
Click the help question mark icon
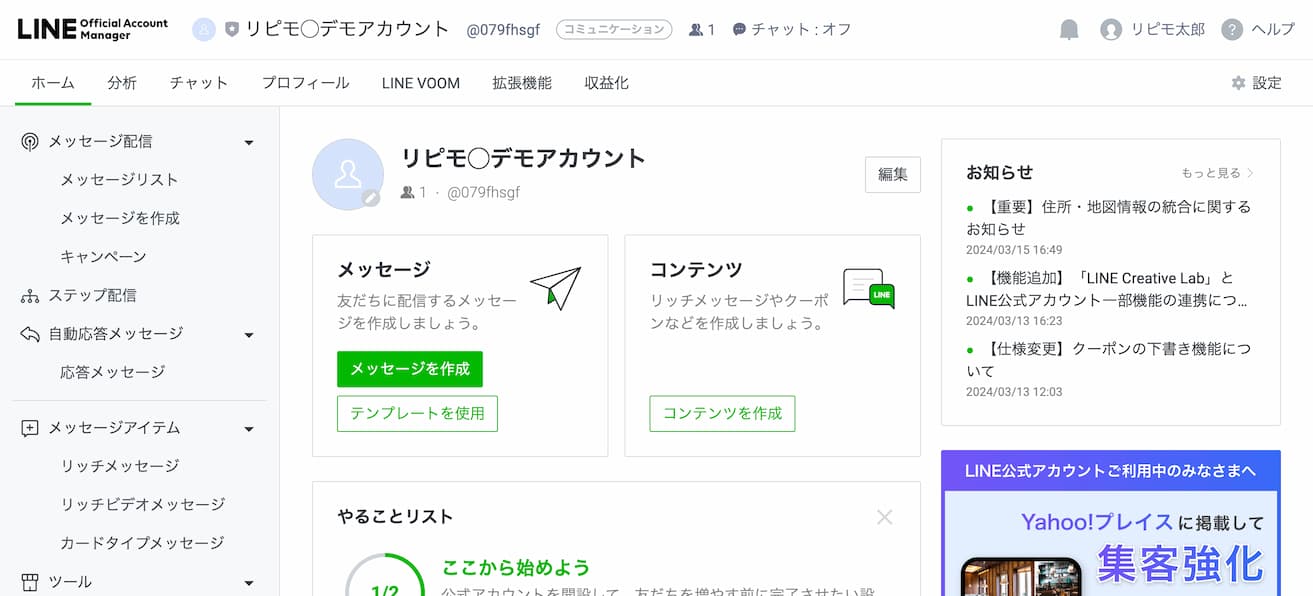pos(1232,30)
